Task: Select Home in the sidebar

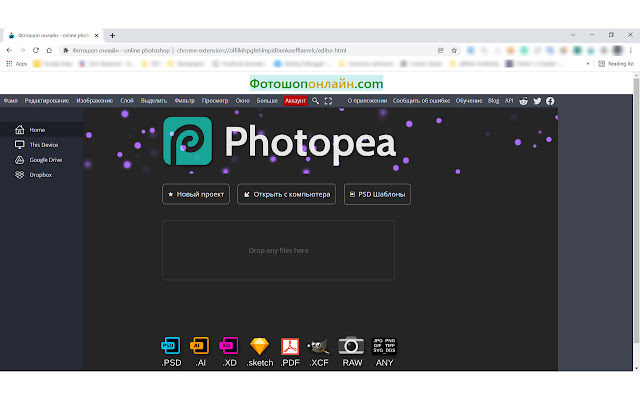Action: pyautogui.click(x=42, y=130)
